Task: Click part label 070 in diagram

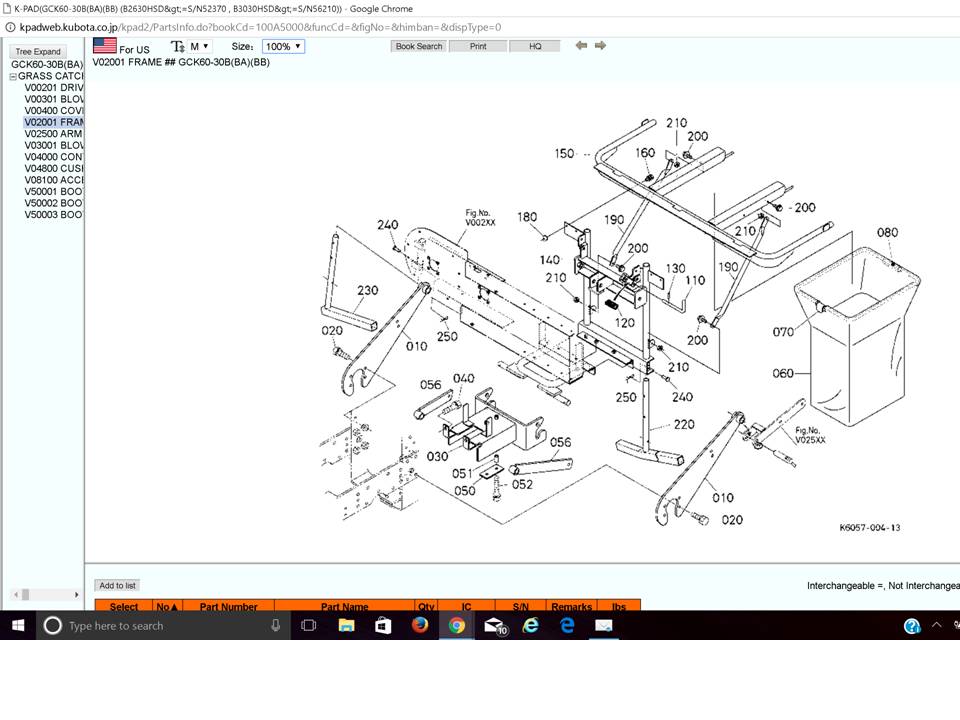Action: coord(783,332)
